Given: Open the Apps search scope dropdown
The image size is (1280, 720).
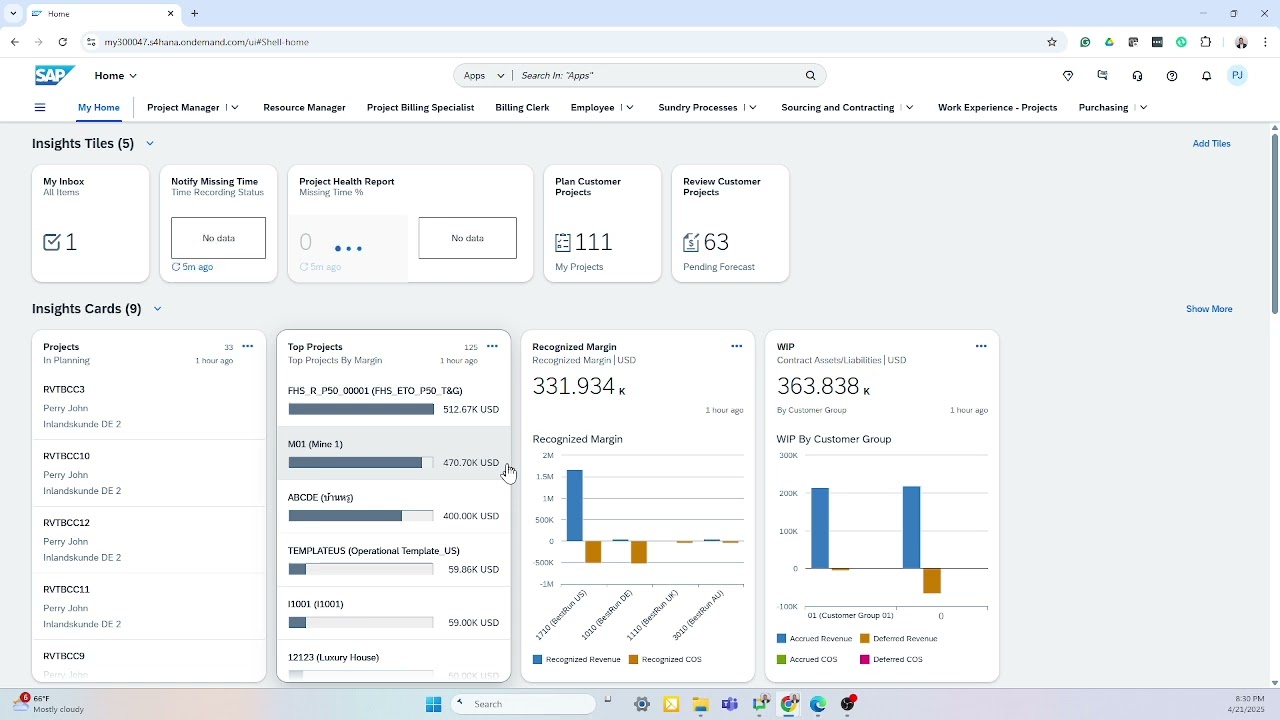Looking at the screenshot, I should coord(484,75).
